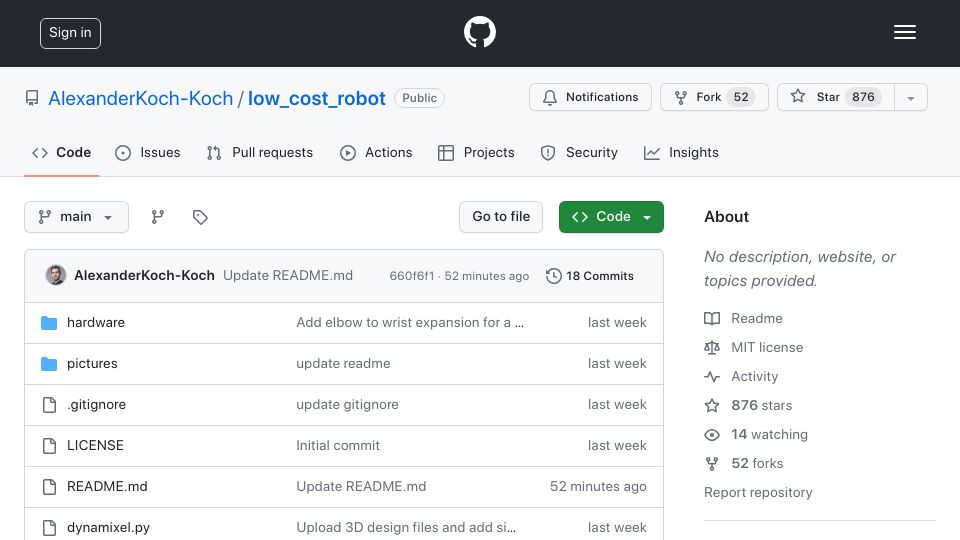Fork the repository with Fork button
The image size is (960, 540).
(x=714, y=97)
